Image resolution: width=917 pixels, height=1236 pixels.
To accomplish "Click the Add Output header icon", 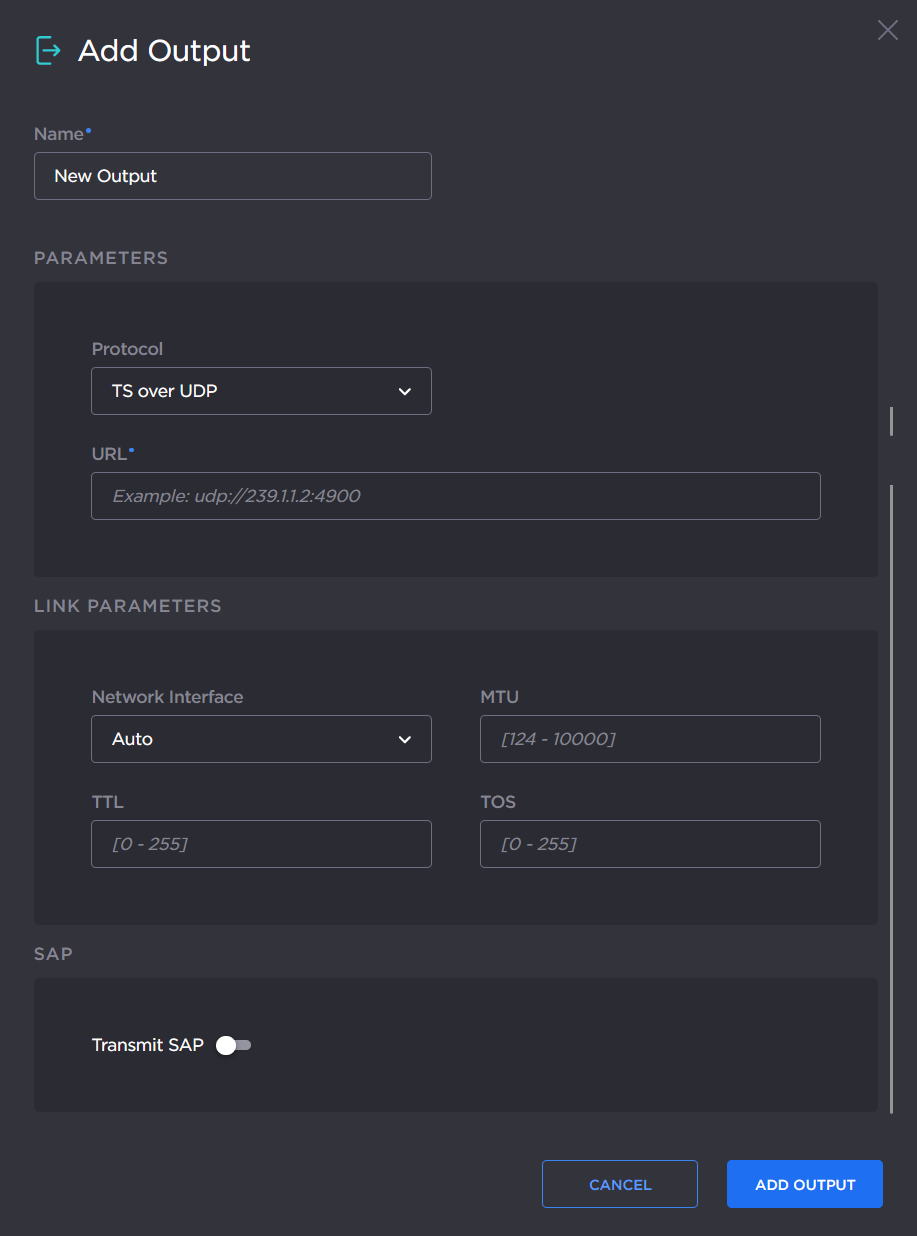I will click(x=46, y=50).
